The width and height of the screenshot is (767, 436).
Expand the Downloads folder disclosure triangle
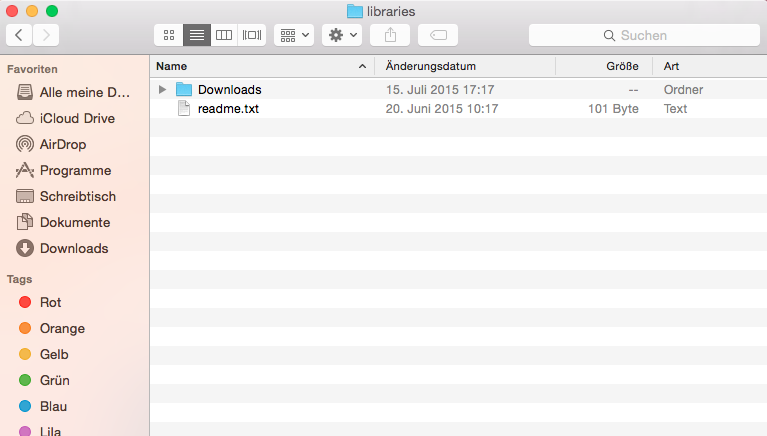point(162,90)
